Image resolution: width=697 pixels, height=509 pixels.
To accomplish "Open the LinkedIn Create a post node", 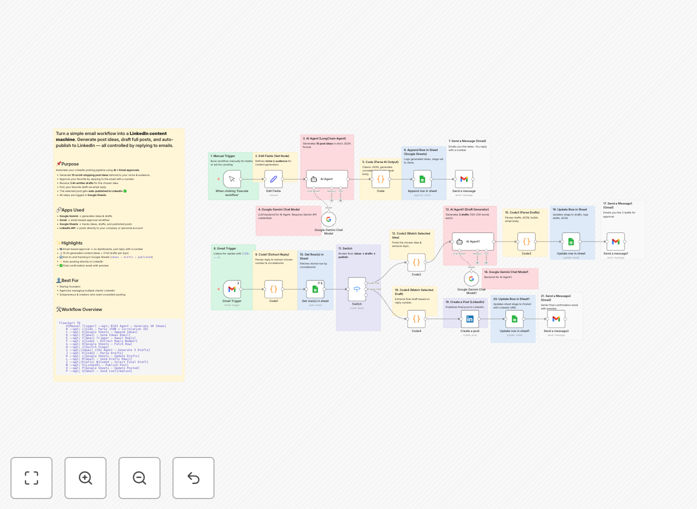I will point(470,319).
